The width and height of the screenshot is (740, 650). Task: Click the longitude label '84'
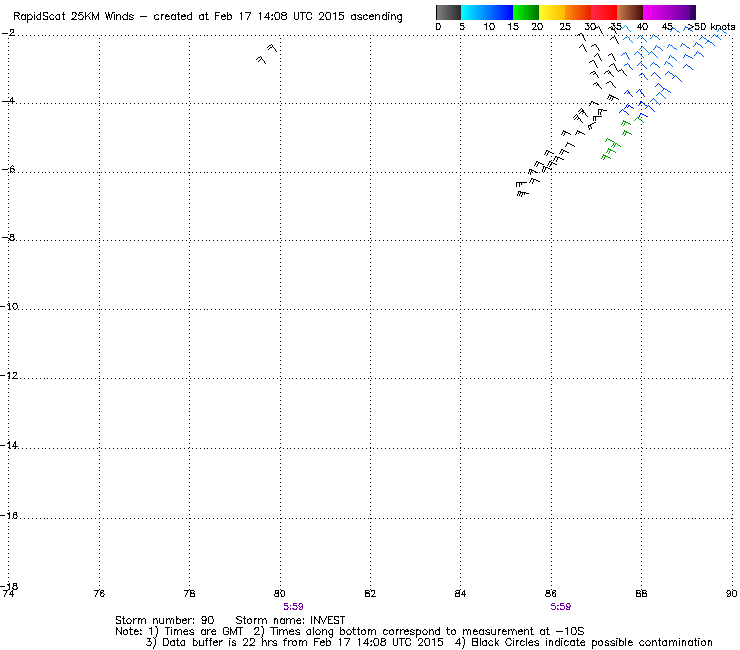pyautogui.click(x=460, y=593)
